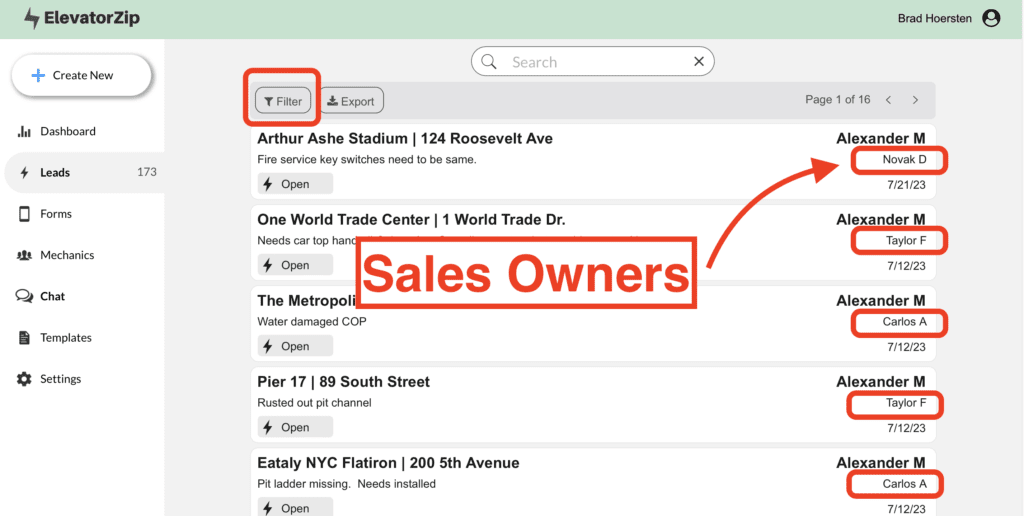
Task: Click the Fire service key switches description
Action: coord(366,159)
